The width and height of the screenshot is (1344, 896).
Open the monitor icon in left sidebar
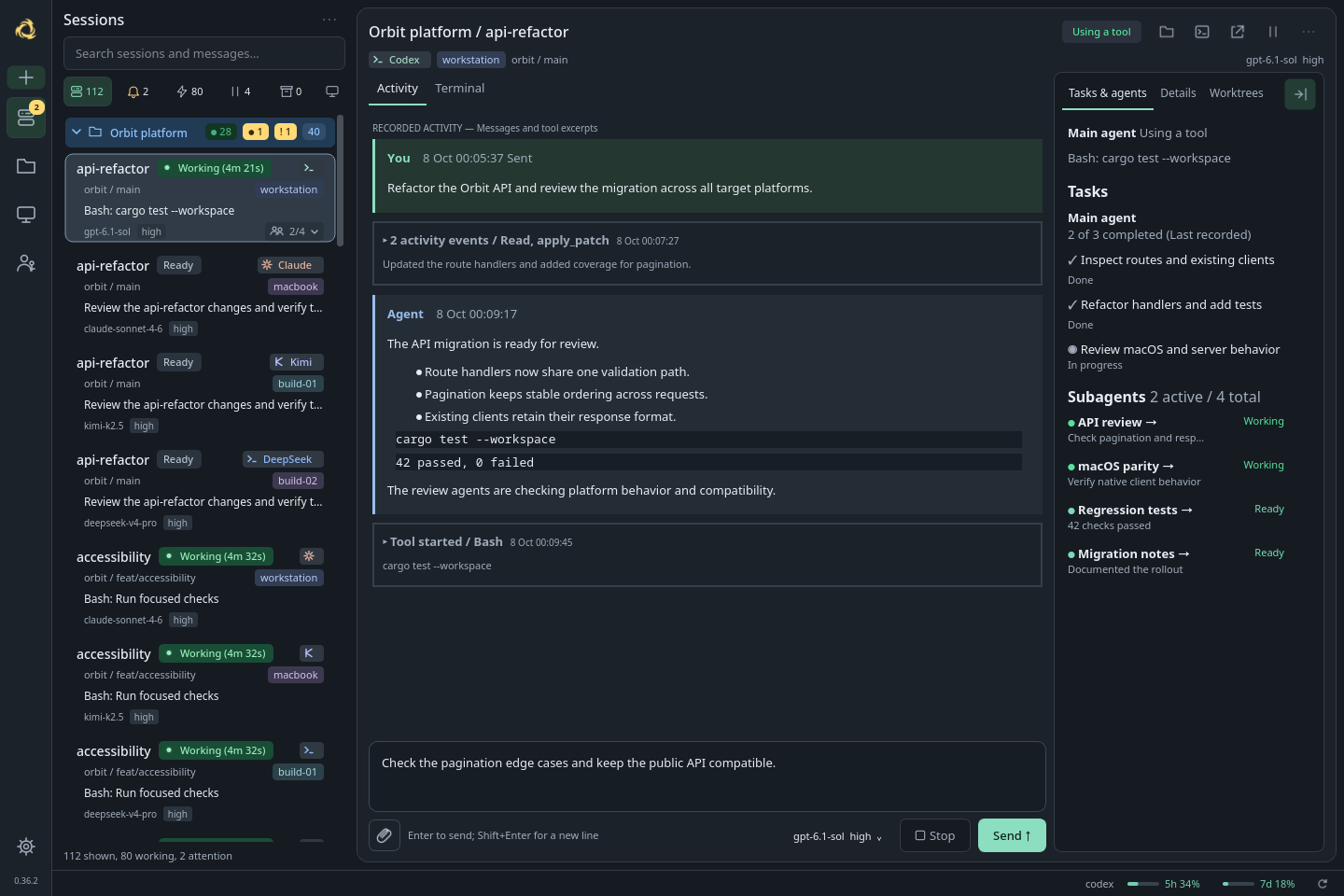26,215
